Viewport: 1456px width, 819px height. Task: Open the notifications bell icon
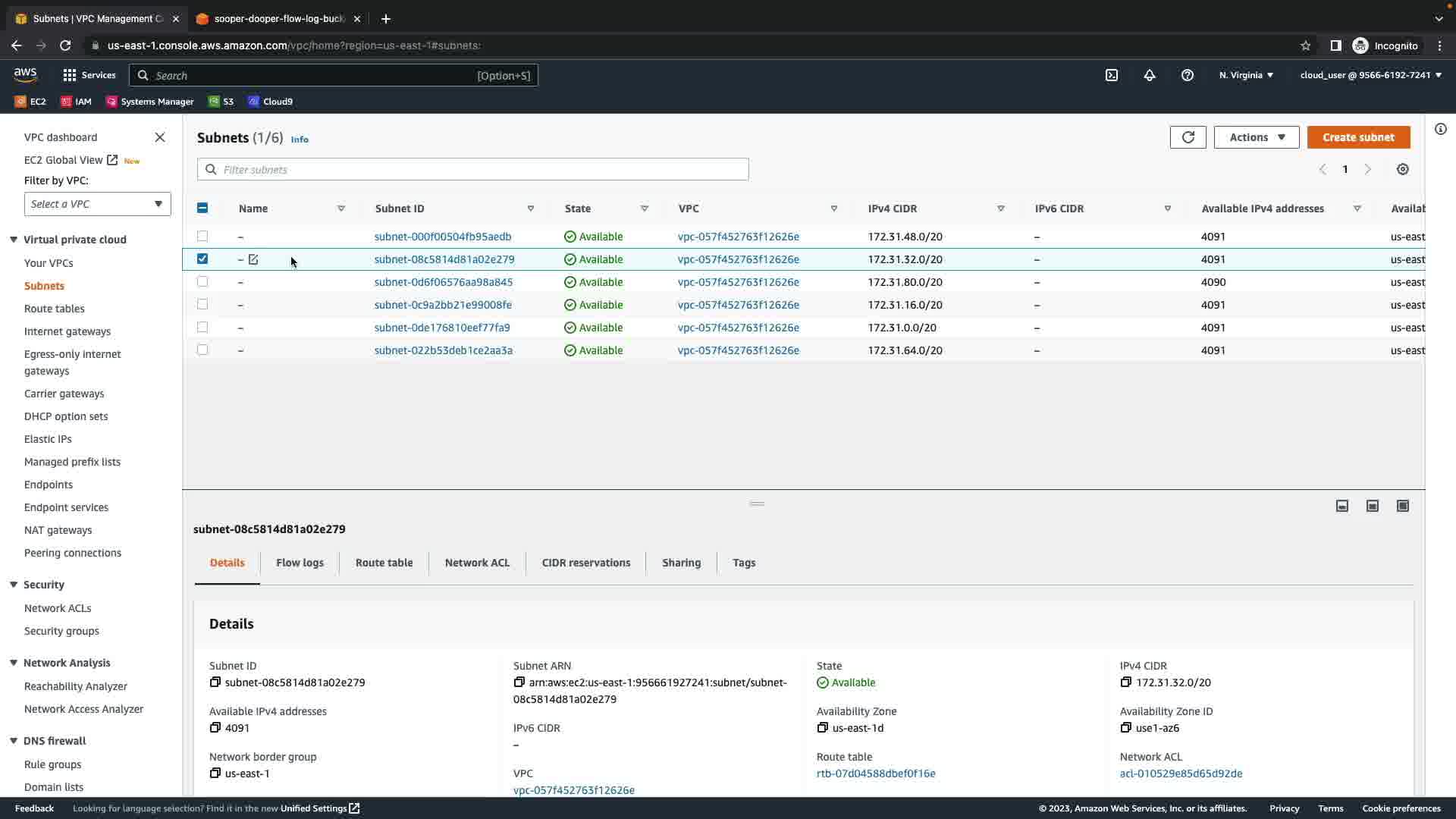[1150, 75]
